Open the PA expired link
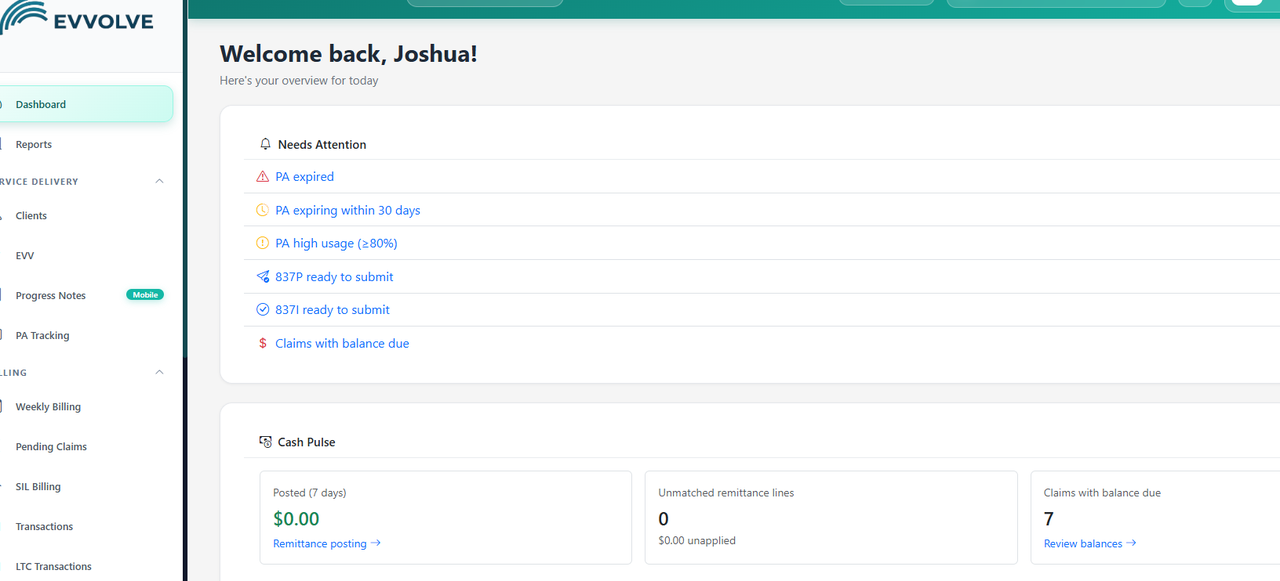The image size is (1280, 581). tap(305, 177)
